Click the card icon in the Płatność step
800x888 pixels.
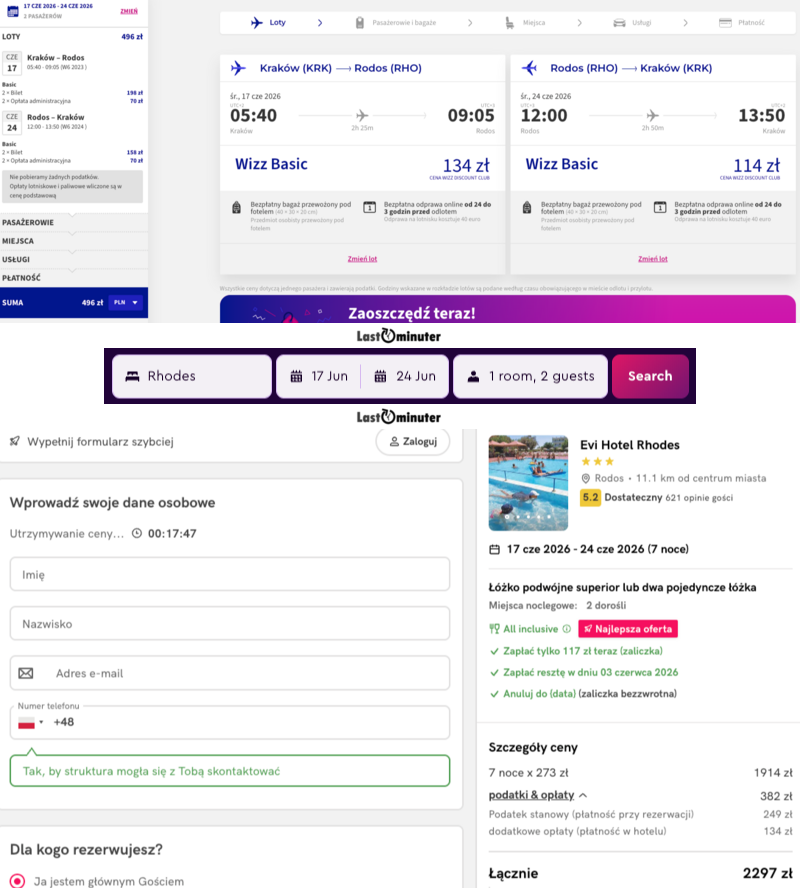tap(725, 22)
